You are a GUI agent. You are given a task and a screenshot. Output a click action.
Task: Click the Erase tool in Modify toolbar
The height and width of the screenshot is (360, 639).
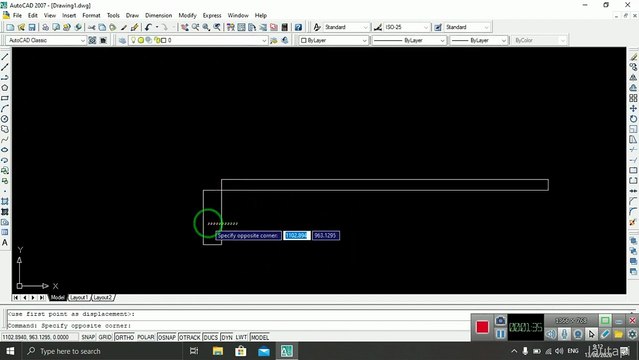click(633, 57)
